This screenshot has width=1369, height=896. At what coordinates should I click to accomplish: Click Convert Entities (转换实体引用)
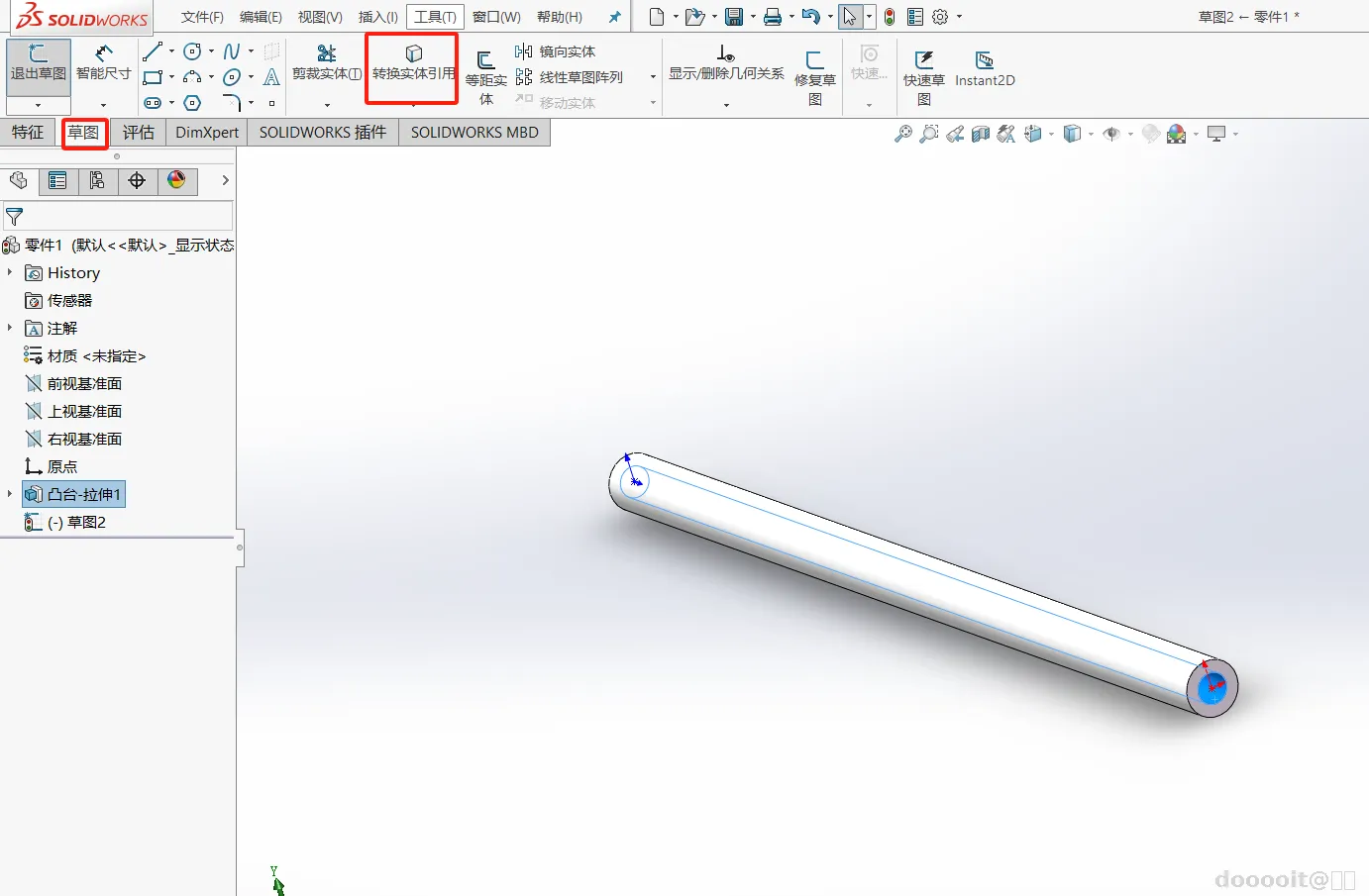413,64
